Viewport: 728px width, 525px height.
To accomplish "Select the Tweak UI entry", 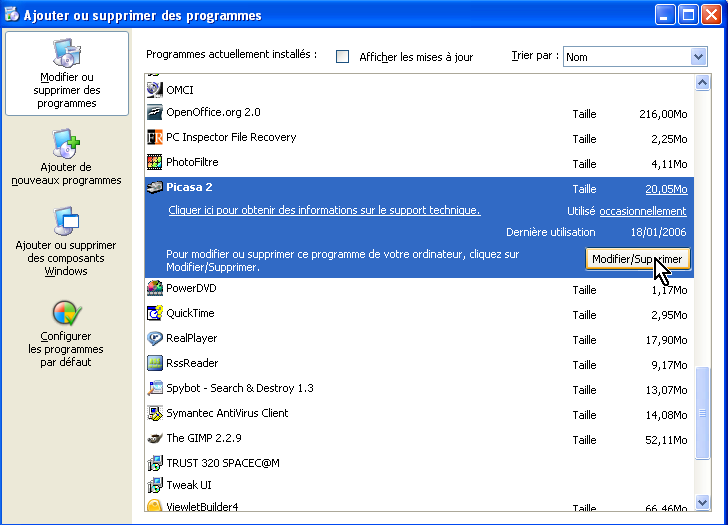I will pos(419,485).
